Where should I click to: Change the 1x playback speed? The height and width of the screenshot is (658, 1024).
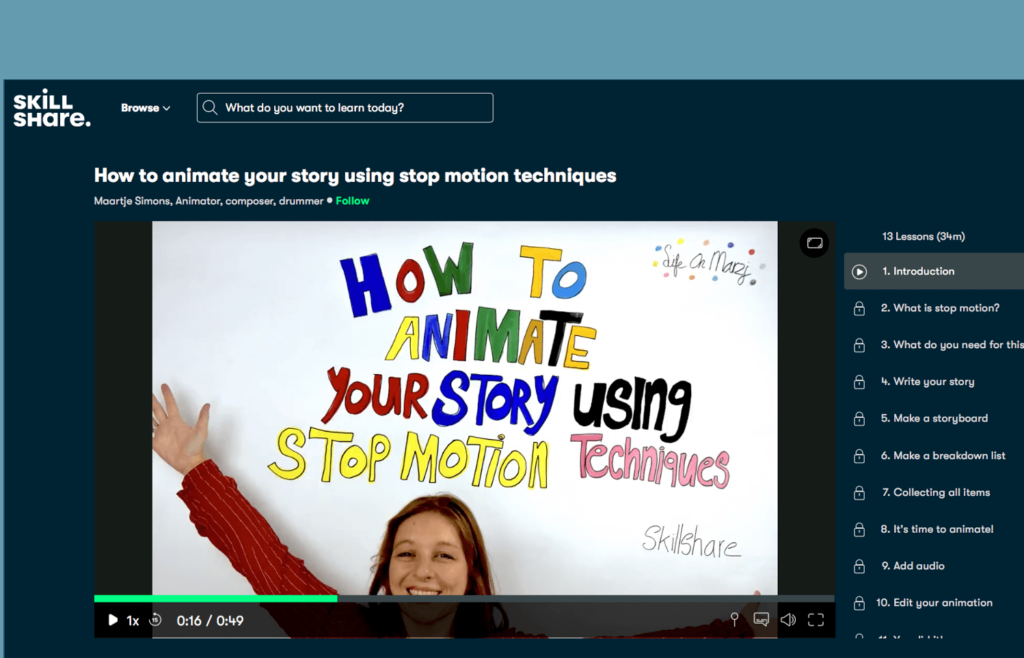[133, 621]
